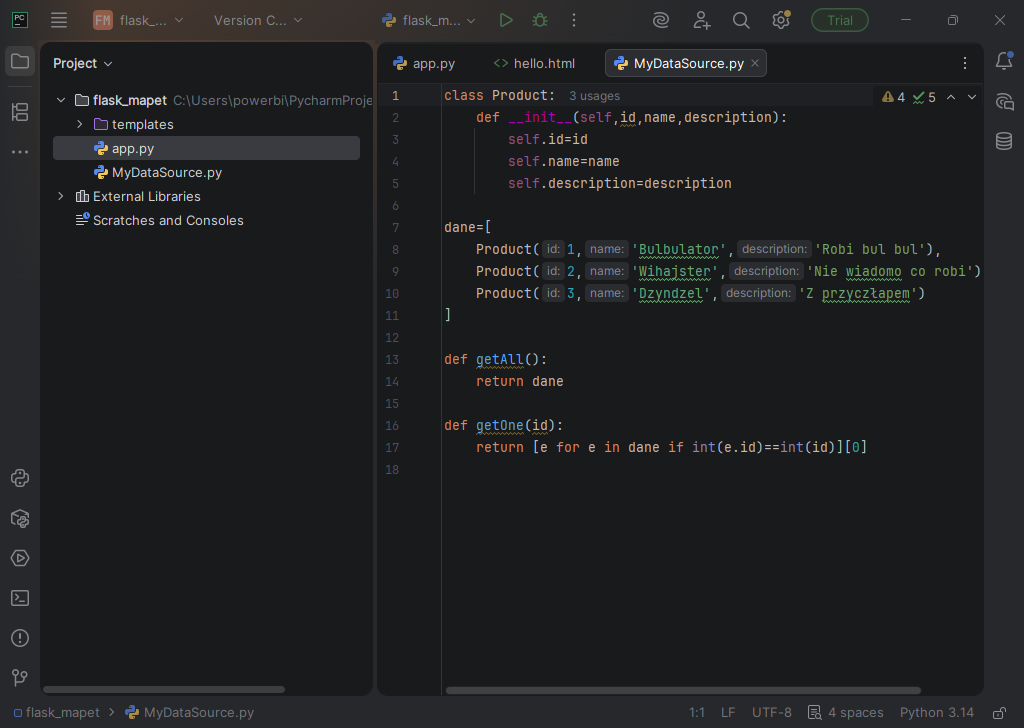Click the Project panel horizontal scrollbar
The image size is (1024, 728).
click(x=164, y=689)
